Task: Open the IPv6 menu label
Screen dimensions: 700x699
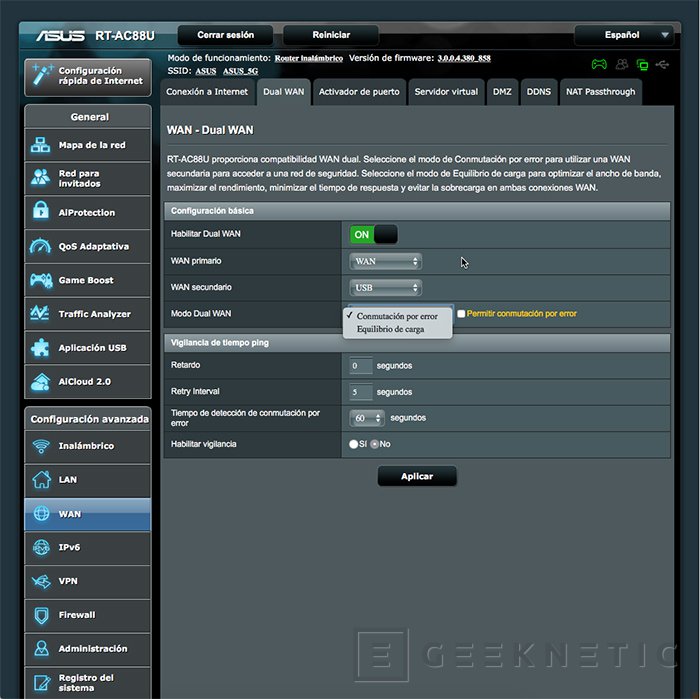Action: pyautogui.click(x=69, y=547)
